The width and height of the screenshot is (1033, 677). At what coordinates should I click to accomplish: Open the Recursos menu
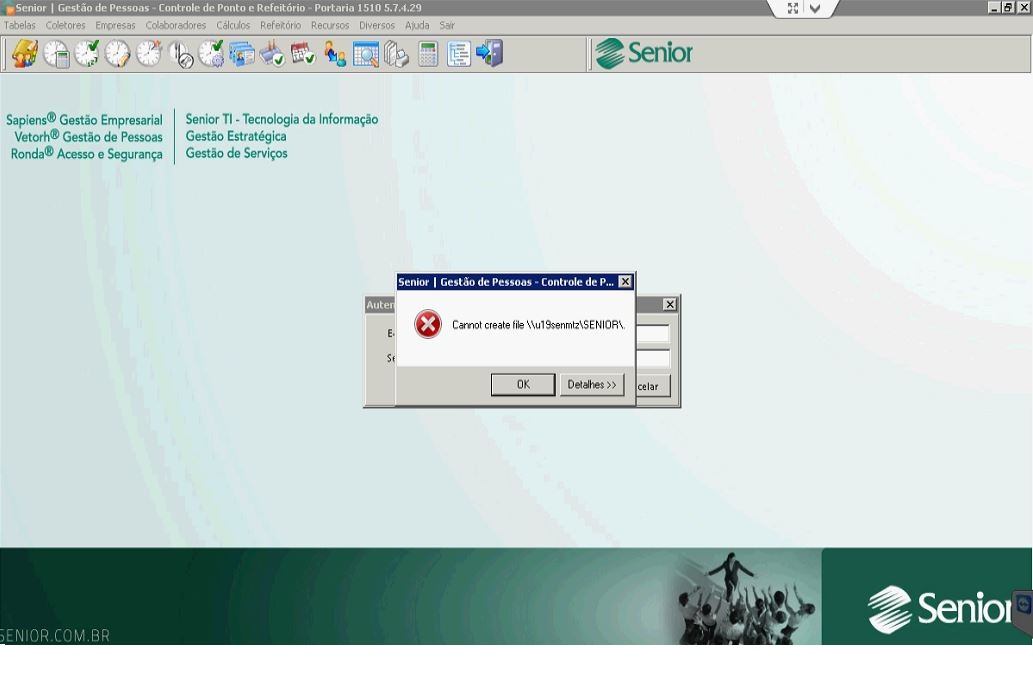coord(330,25)
